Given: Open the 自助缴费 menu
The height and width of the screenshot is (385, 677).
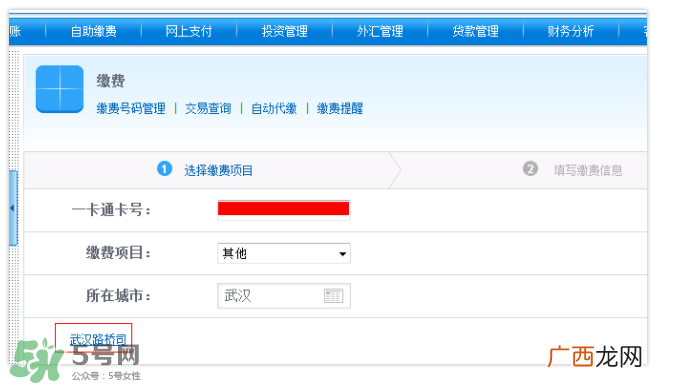Looking at the screenshot, I should point(94,31).
